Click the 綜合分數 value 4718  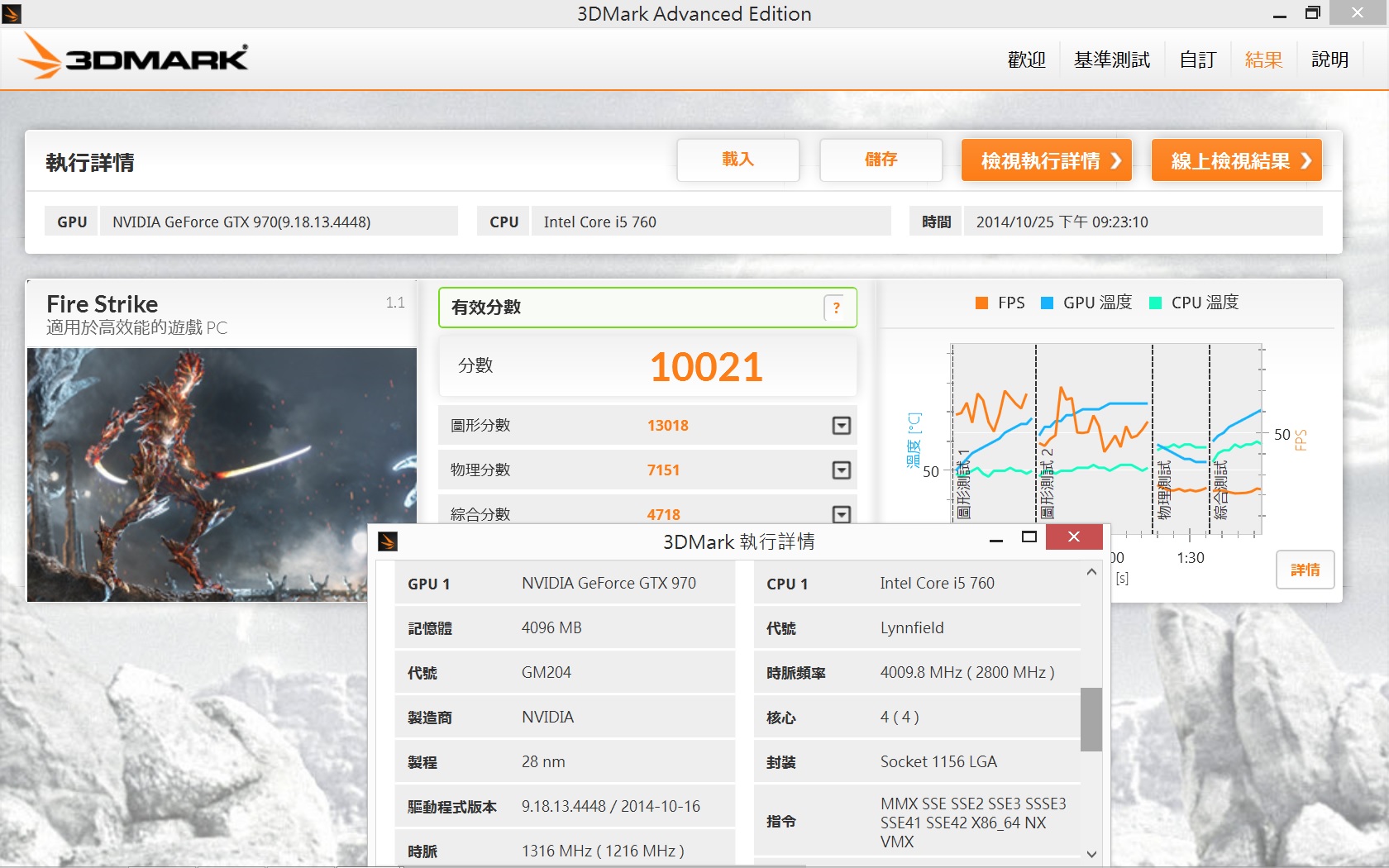click(663, 515)
